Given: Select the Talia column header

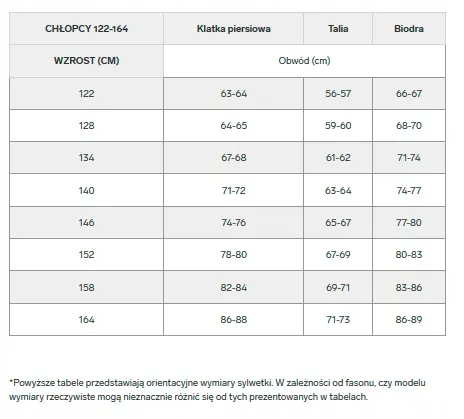Looking at the screenshot, I should pyautogui.click(x=338, y=29).
